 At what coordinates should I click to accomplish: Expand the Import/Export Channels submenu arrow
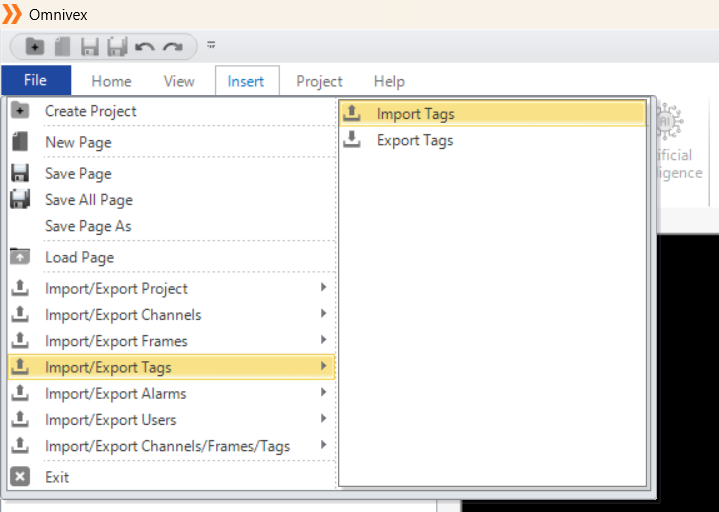pos(323,314)
